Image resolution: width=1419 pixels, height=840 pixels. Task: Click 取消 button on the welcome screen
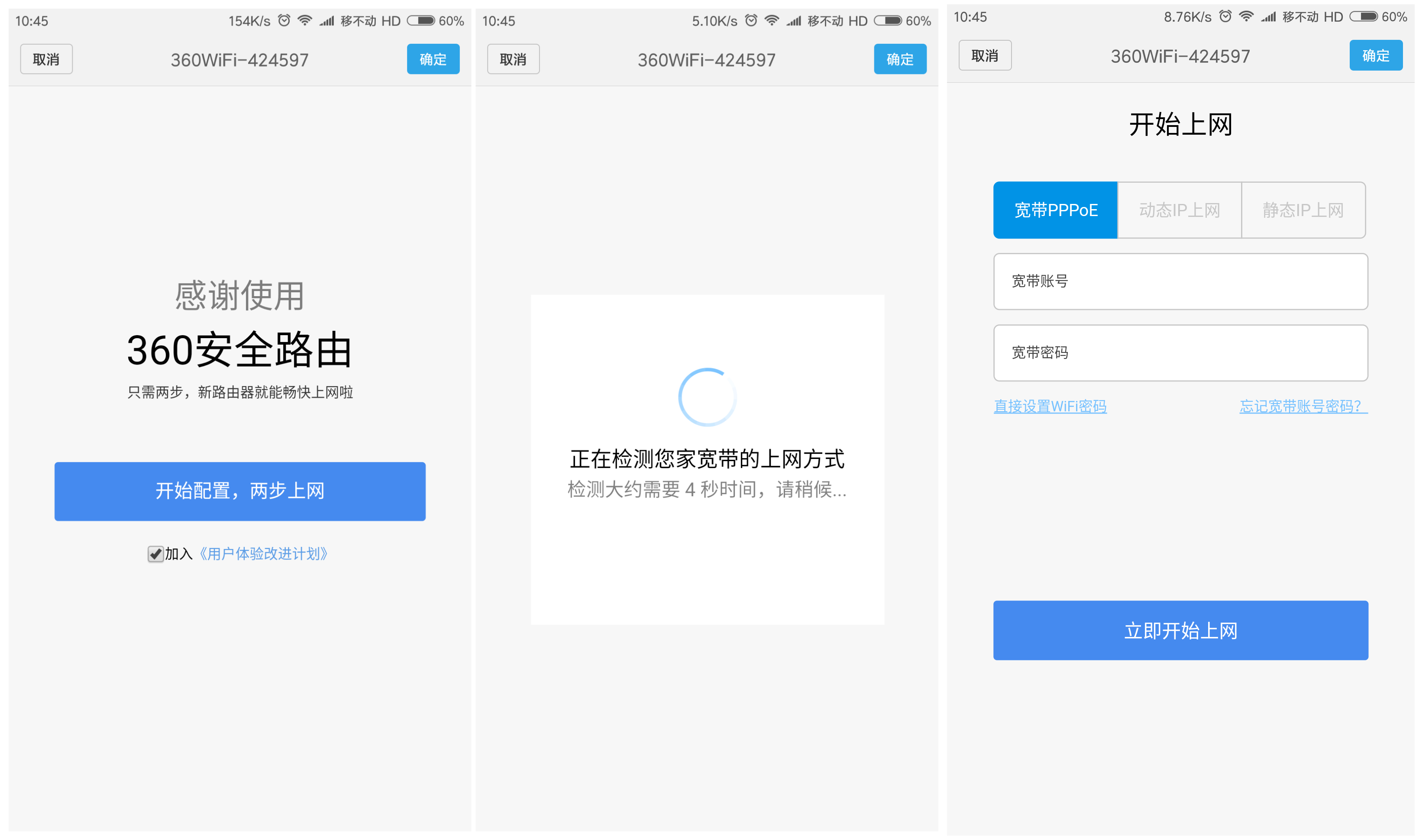(x=46, y=59)
